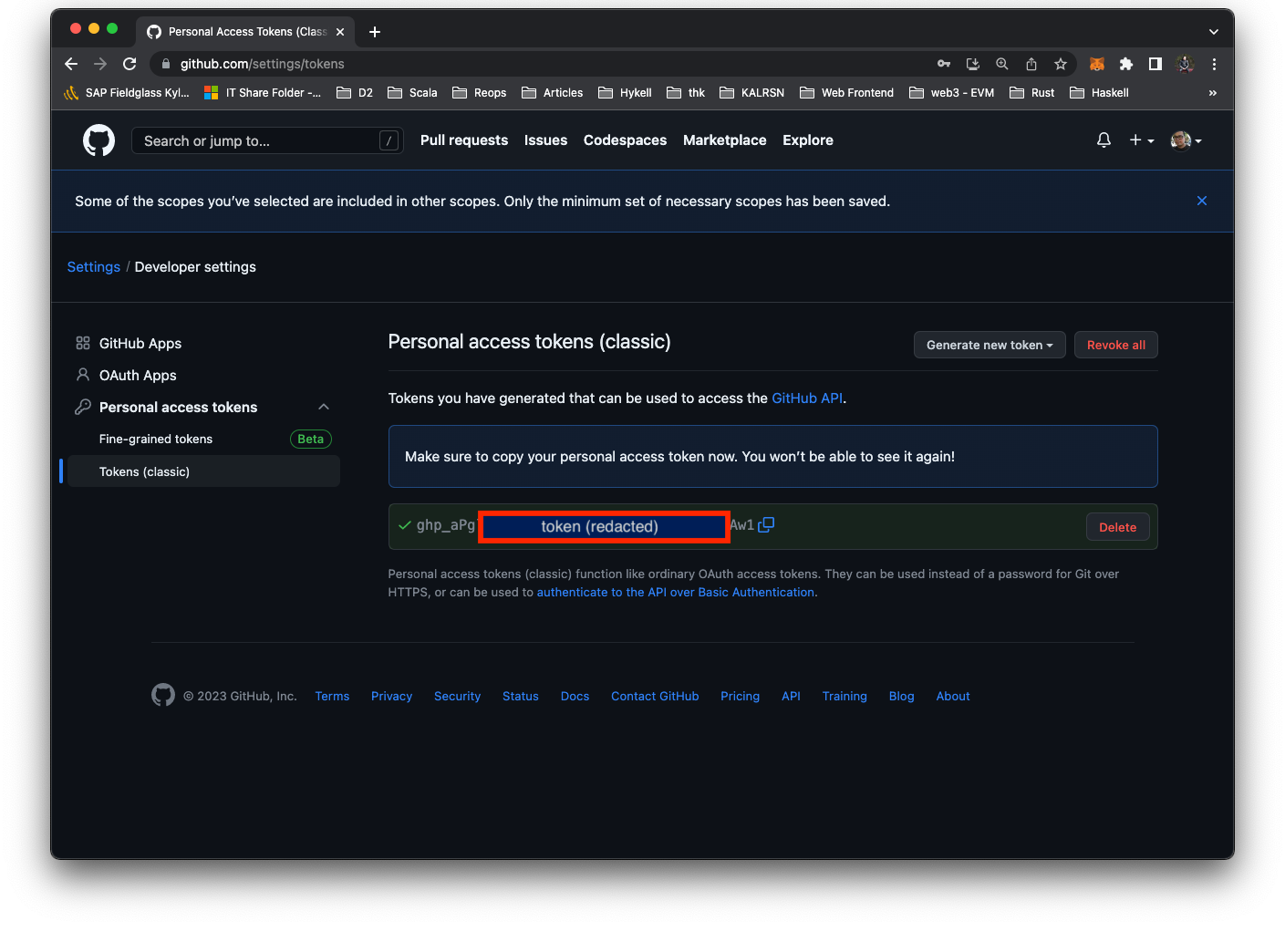Viewport: 1285px width, 952px height.
Task: Open the D2 bookmark folder
Action: (x=355, y=93)
